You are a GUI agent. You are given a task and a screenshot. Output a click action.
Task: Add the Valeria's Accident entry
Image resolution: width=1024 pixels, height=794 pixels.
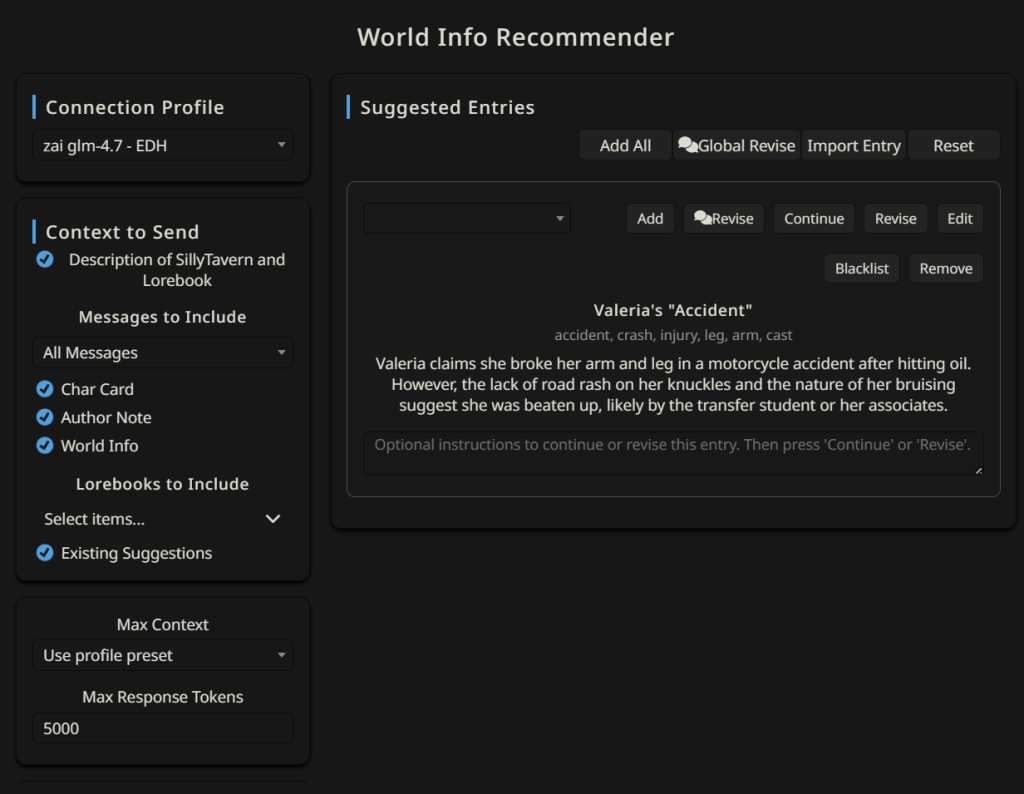click(x=650, y=219)
